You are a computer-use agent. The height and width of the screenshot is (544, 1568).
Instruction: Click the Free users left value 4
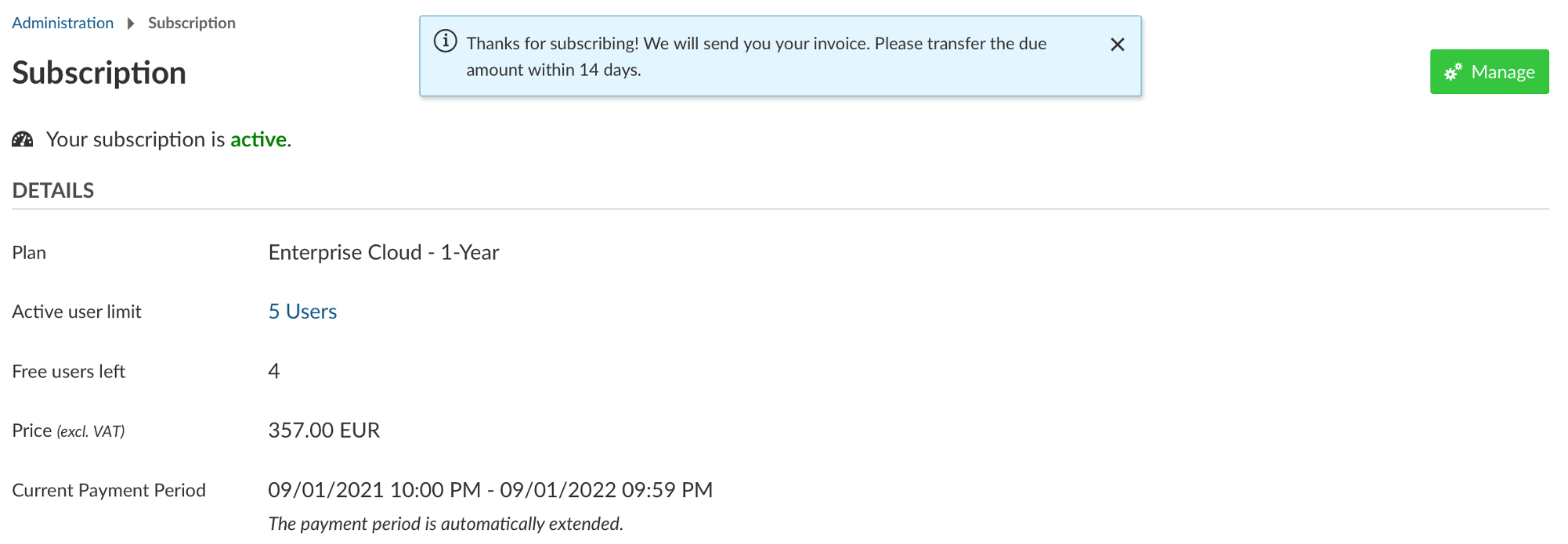point(274,371)
